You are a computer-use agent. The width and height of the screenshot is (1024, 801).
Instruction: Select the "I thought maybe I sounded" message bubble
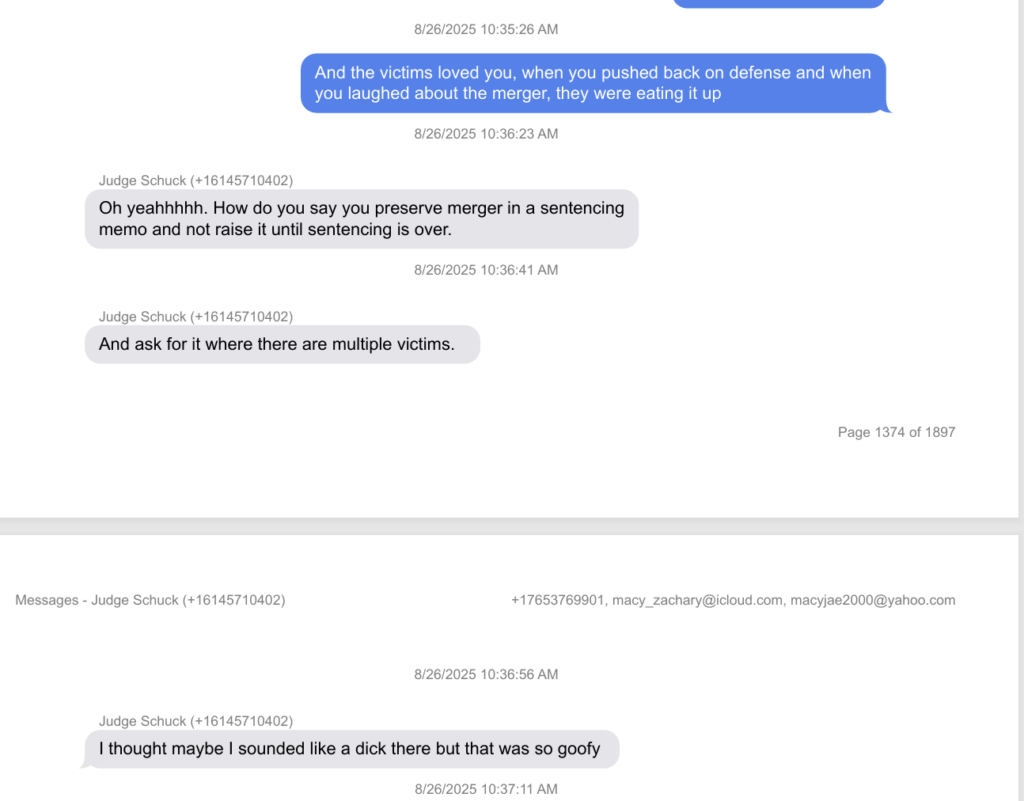coord(350,749)
